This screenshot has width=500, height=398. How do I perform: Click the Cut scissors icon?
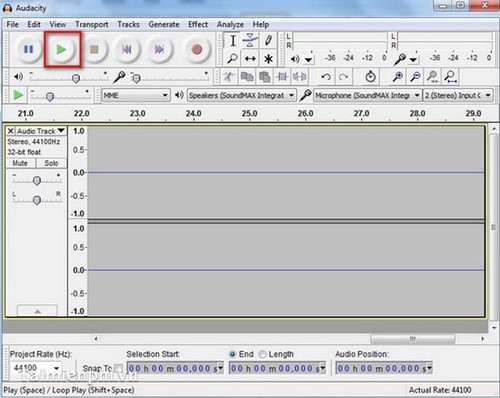tap(229, 77)
